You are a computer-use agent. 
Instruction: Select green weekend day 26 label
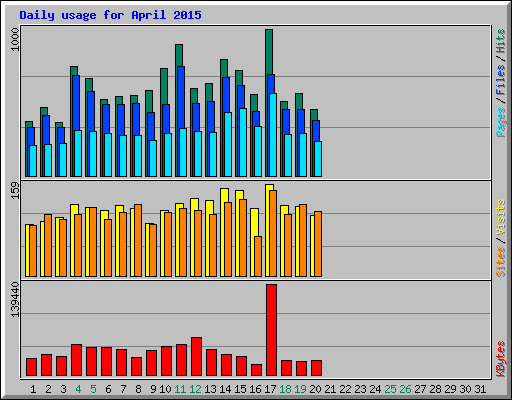coord(405,389)
